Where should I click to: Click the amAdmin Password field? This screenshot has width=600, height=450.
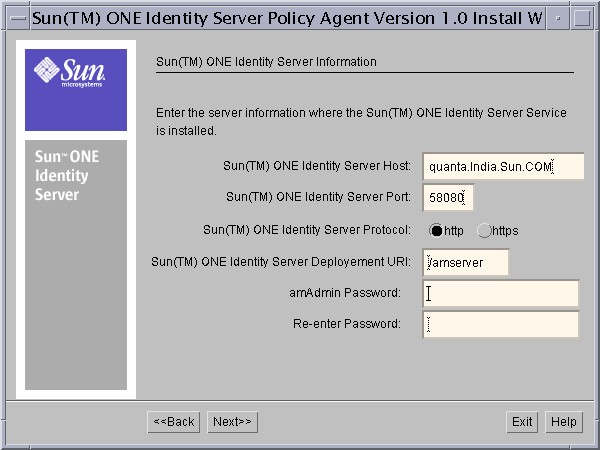pos(501,293)
